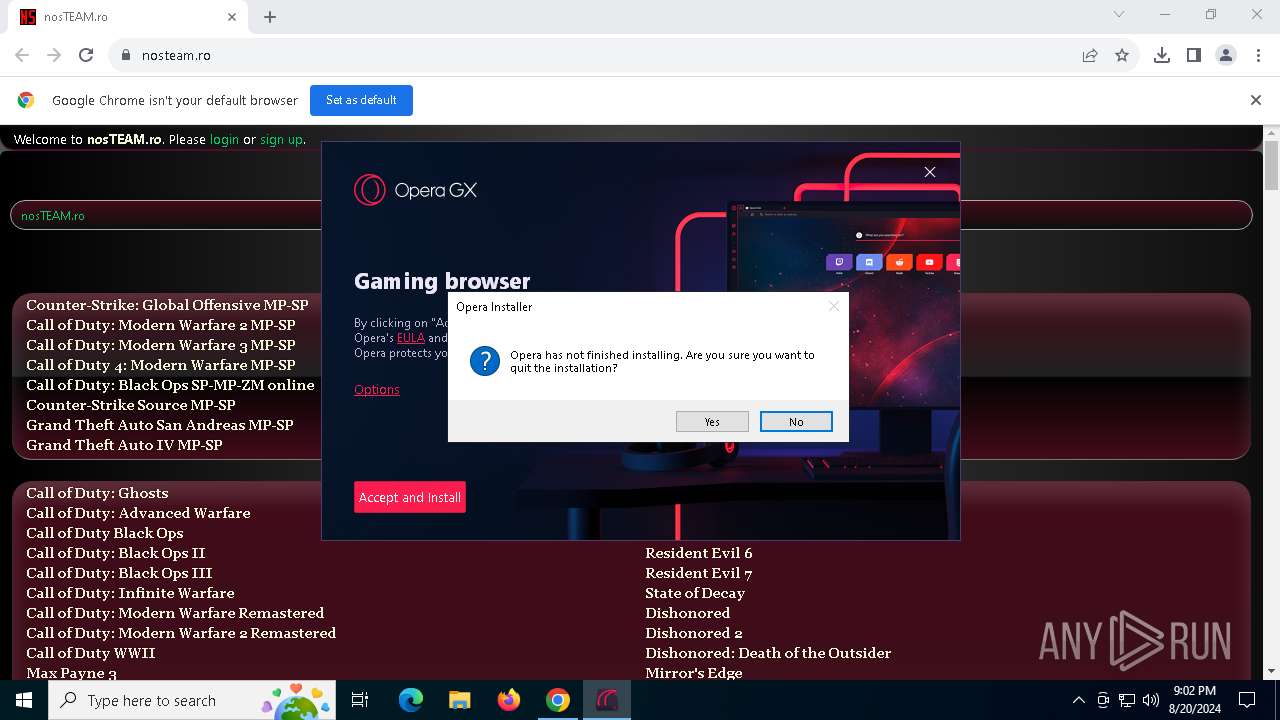Open Call of Duty: Modern Warfare 3 MP-SP

(x=161, y=345)
